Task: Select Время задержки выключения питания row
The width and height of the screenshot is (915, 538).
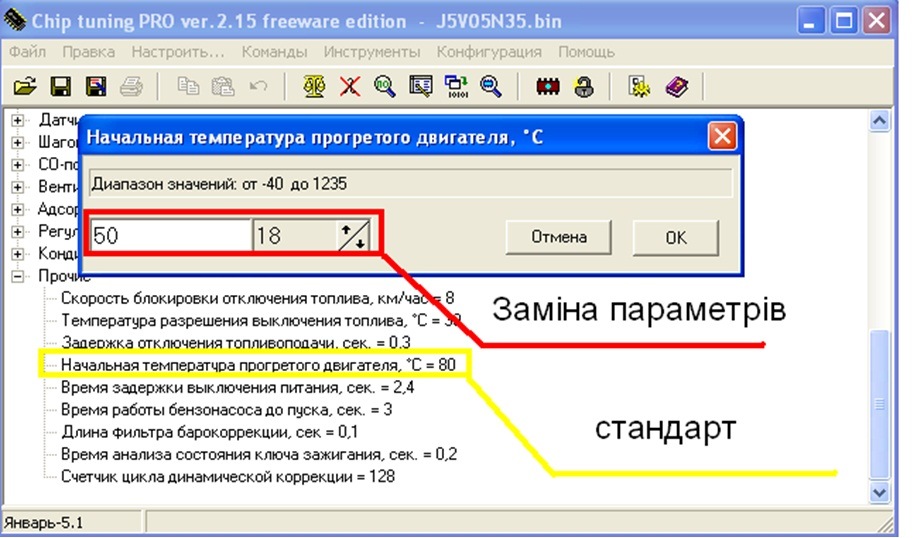Action: pos(238,387)
